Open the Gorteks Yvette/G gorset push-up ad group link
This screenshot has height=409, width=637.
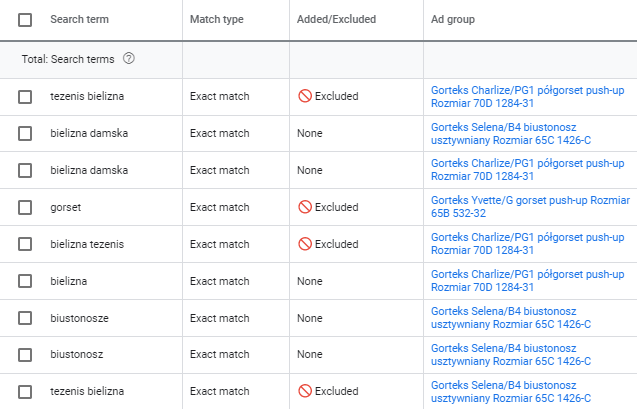(530, 207)
